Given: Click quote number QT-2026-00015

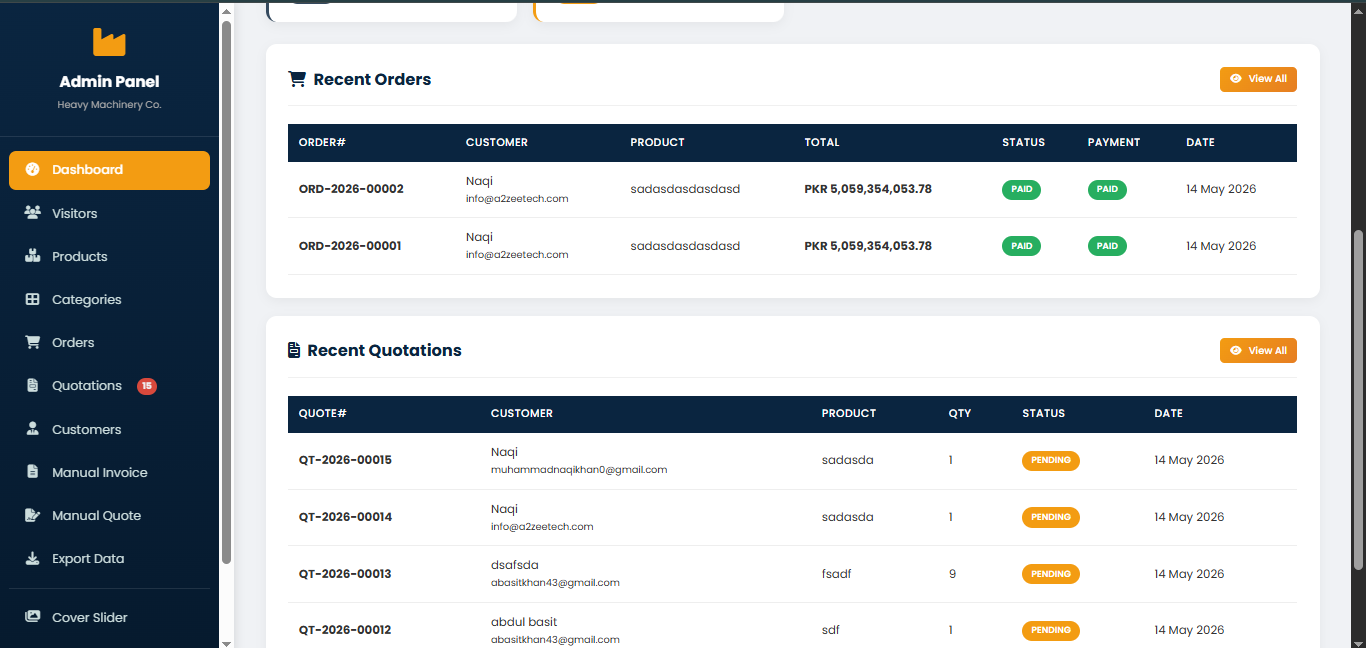Looking at the screenshot, I should (345, 461).
